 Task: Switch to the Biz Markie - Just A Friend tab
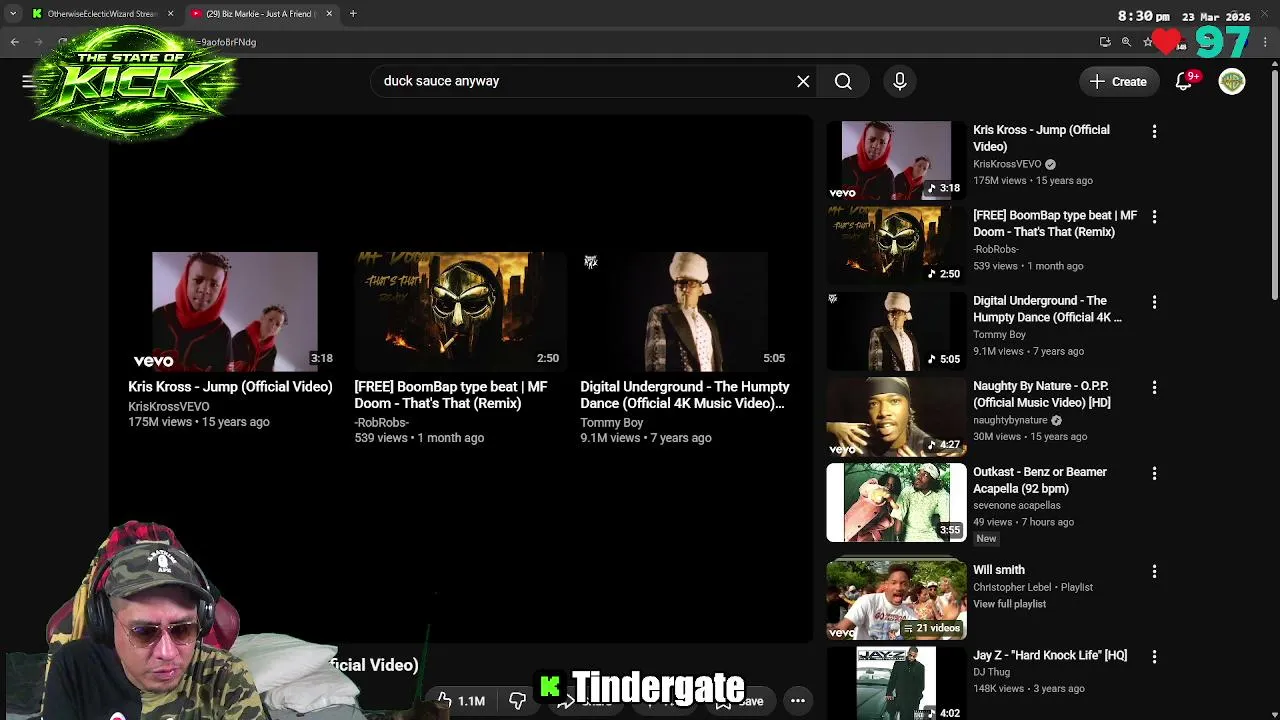tap(262, 14)
